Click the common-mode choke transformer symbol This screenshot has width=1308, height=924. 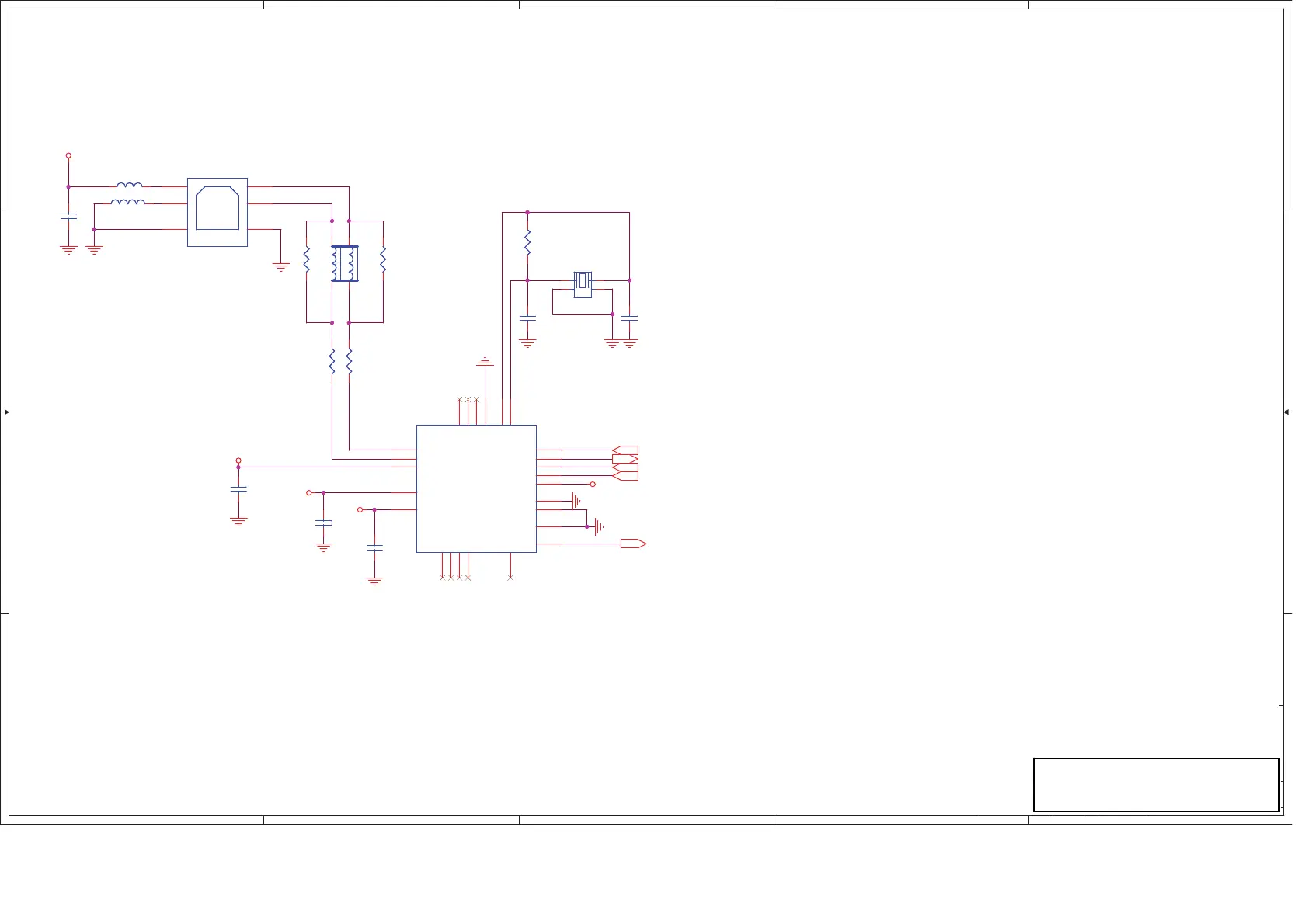(x=344, y=263)
